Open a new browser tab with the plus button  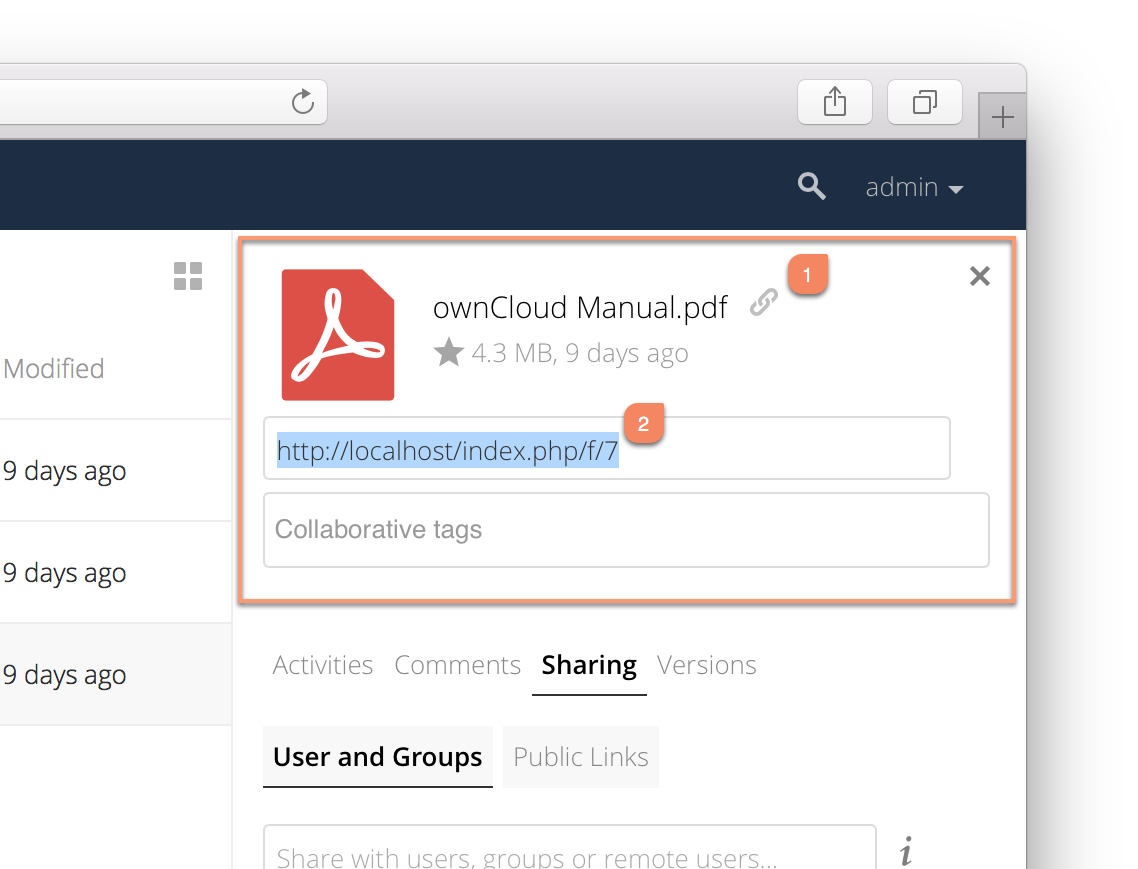coord(1001,117)
